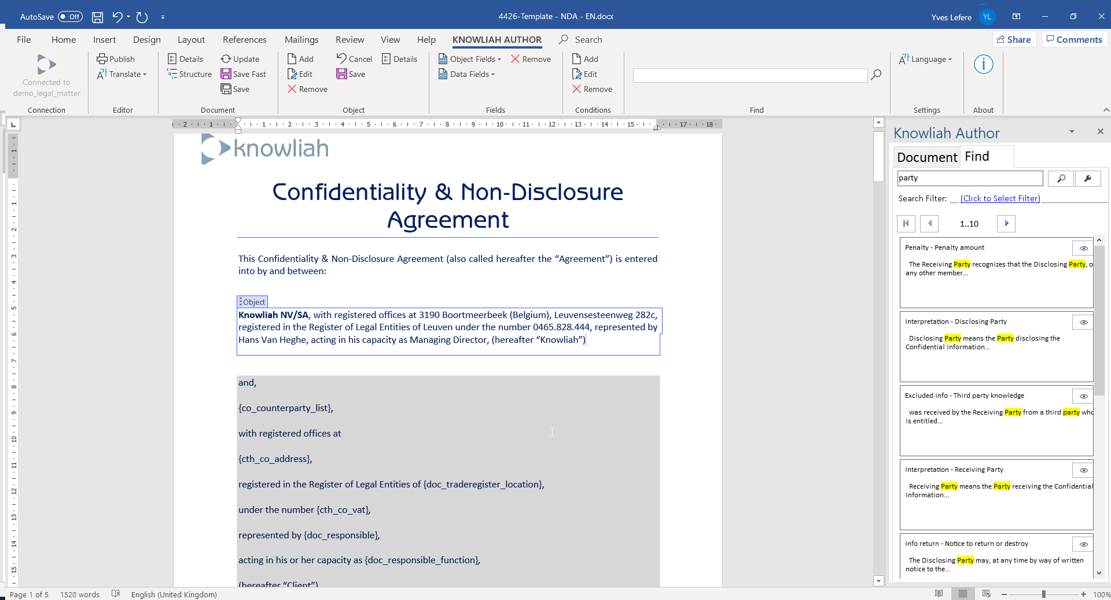
Task: Edit the Condition
Action: [585, 74]
